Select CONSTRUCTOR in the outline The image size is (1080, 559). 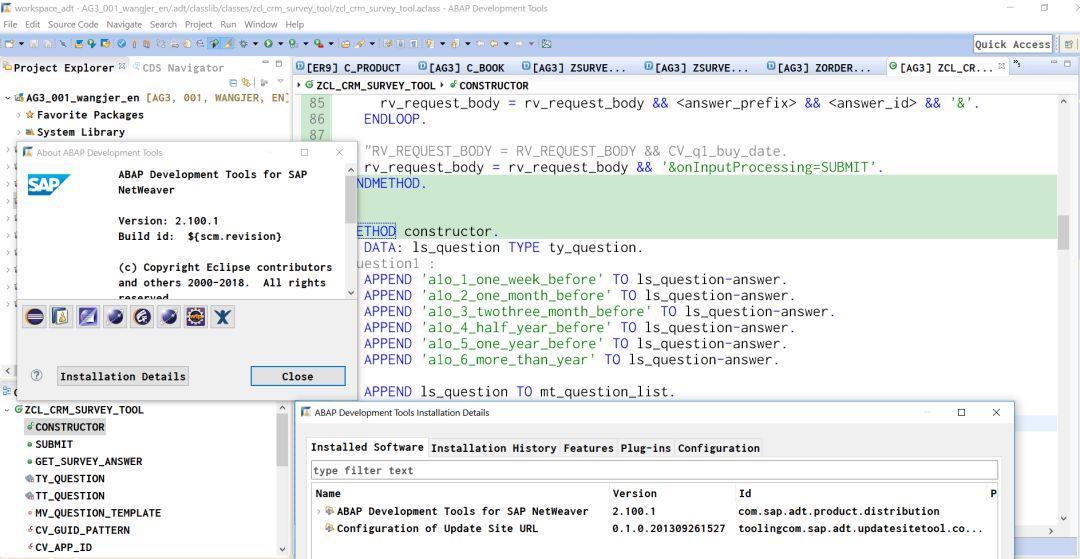[70, 427]
